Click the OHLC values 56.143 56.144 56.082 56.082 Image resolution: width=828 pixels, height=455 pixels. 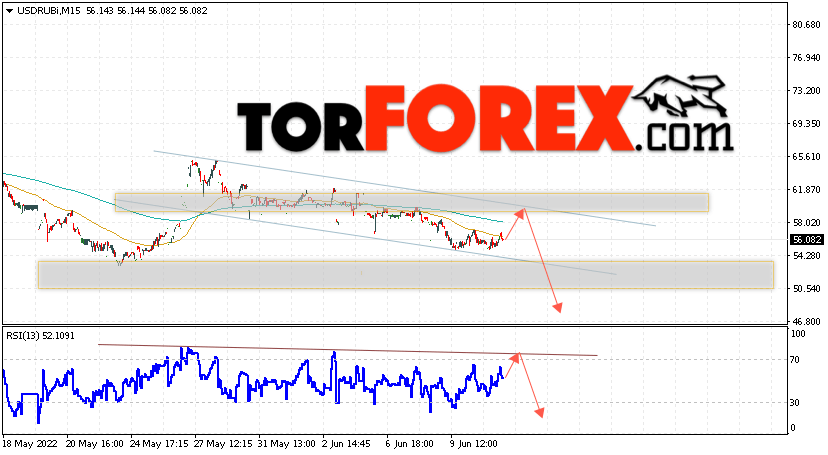[x=147, y=11]
